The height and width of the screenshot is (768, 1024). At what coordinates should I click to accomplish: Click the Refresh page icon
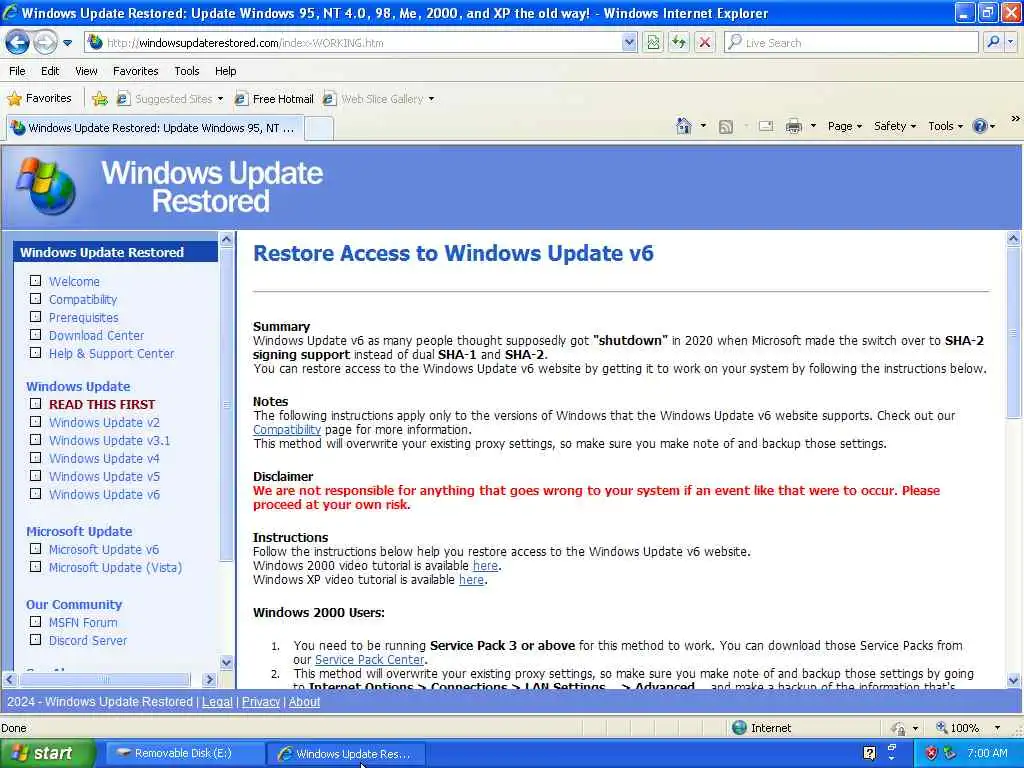[679, 43]
